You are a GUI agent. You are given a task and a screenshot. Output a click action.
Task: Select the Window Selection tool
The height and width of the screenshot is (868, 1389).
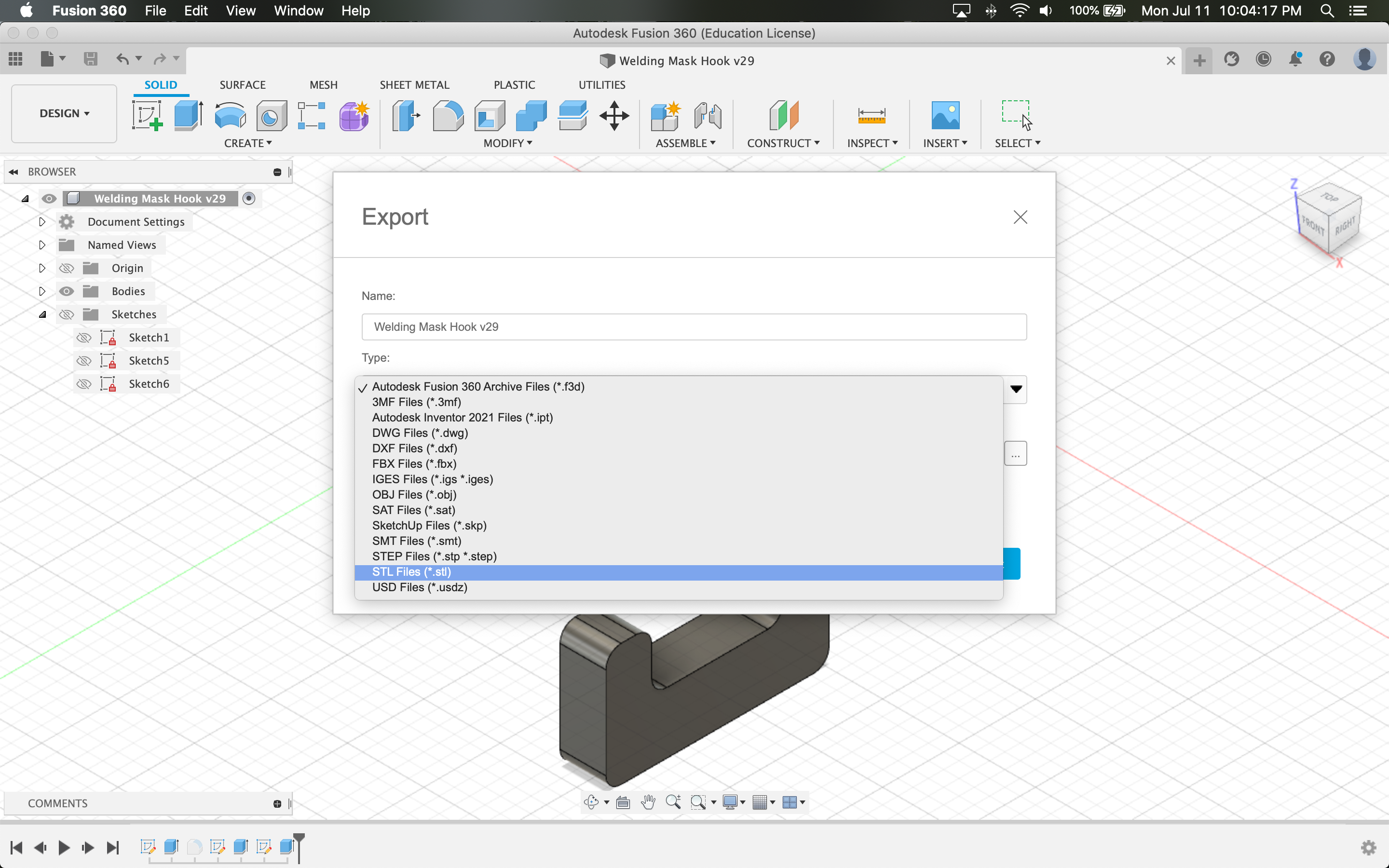(x=1017, y=115)
